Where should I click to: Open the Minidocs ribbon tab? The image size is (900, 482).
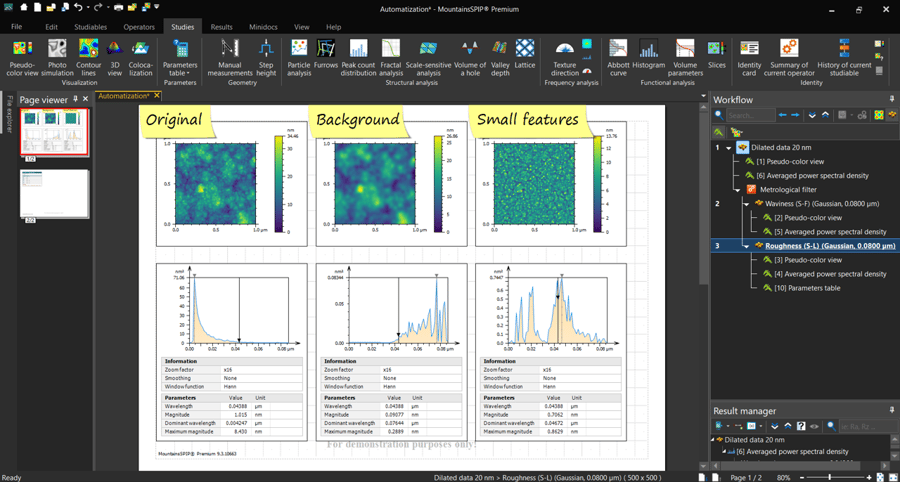click(262, 27)
